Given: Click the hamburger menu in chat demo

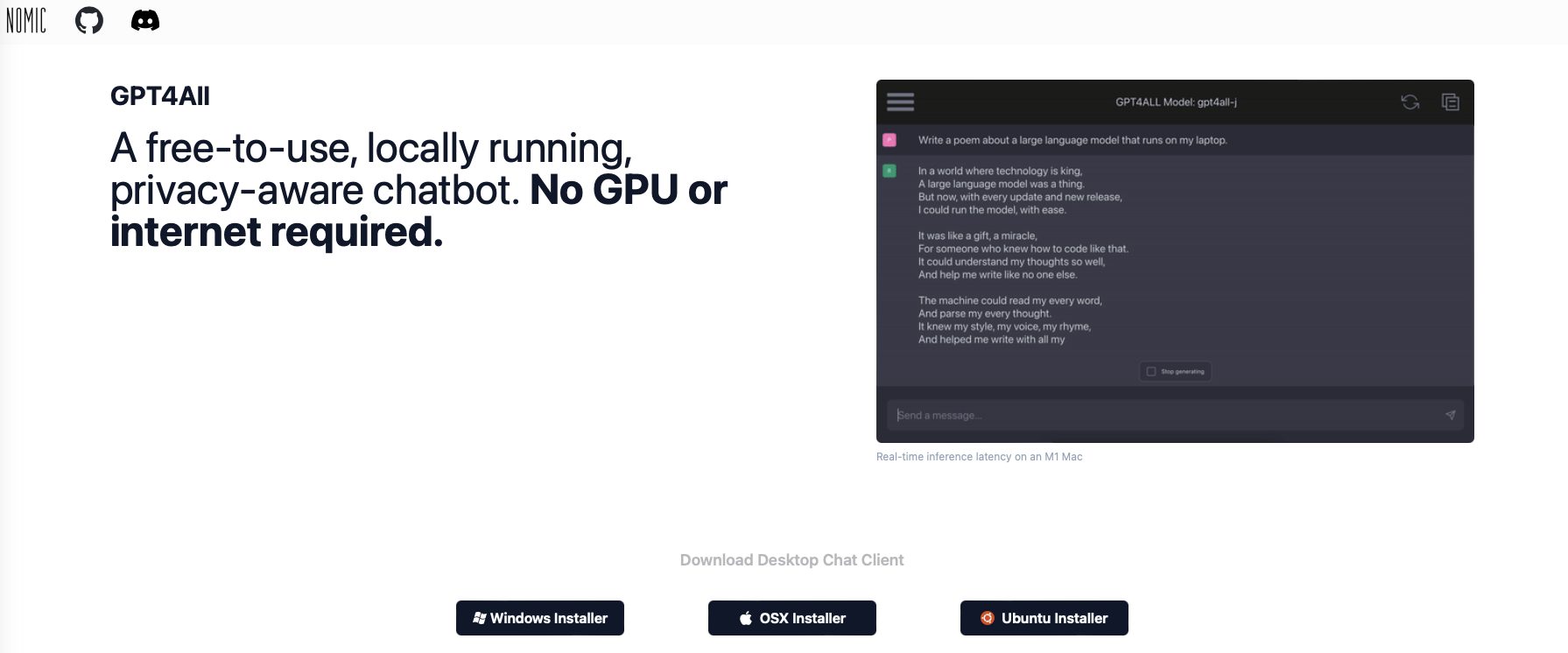Looking at the screenshot, I should pyautogui.click(x=900, y=102).
